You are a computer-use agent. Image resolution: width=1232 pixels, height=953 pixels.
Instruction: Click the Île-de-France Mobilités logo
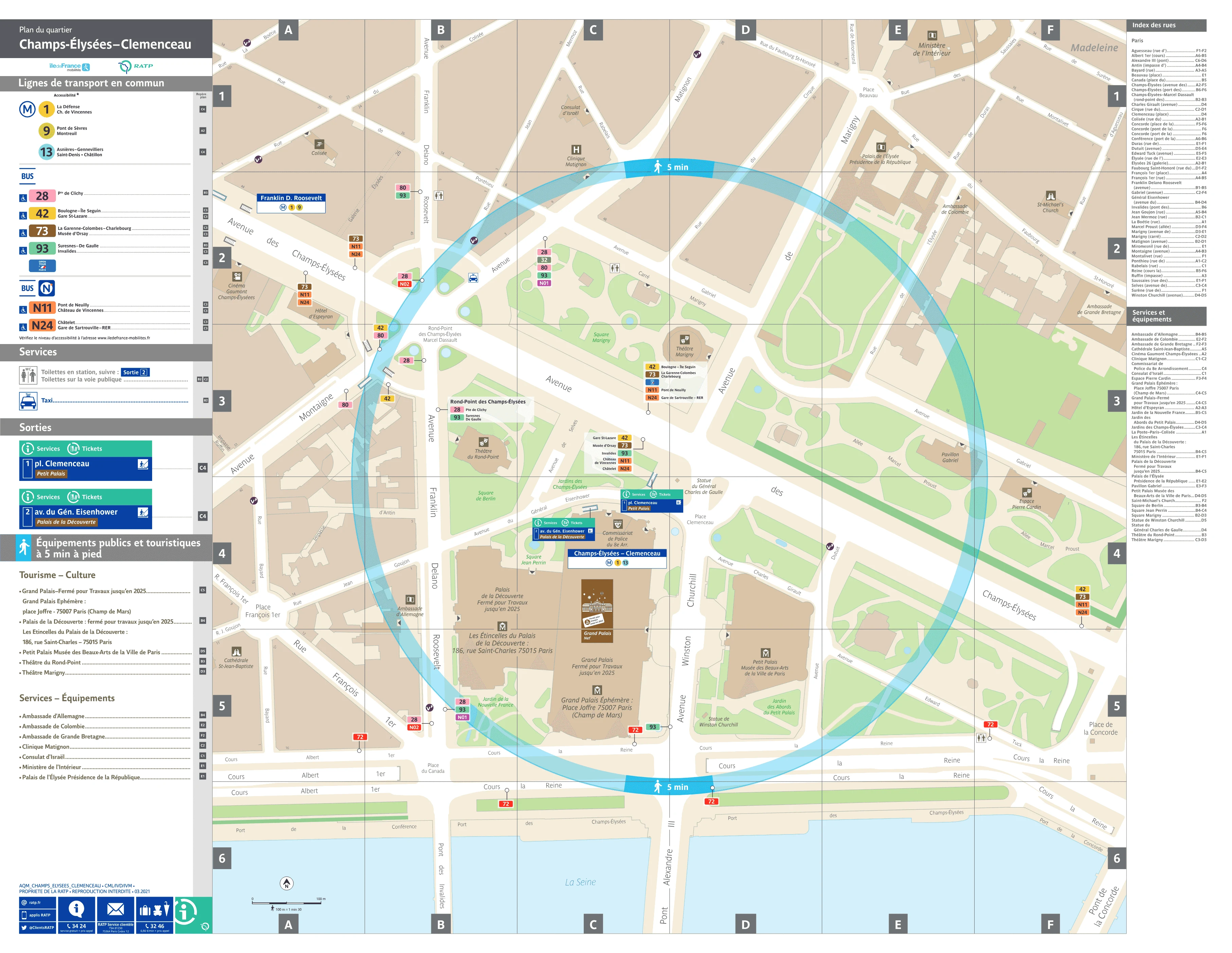69,67
